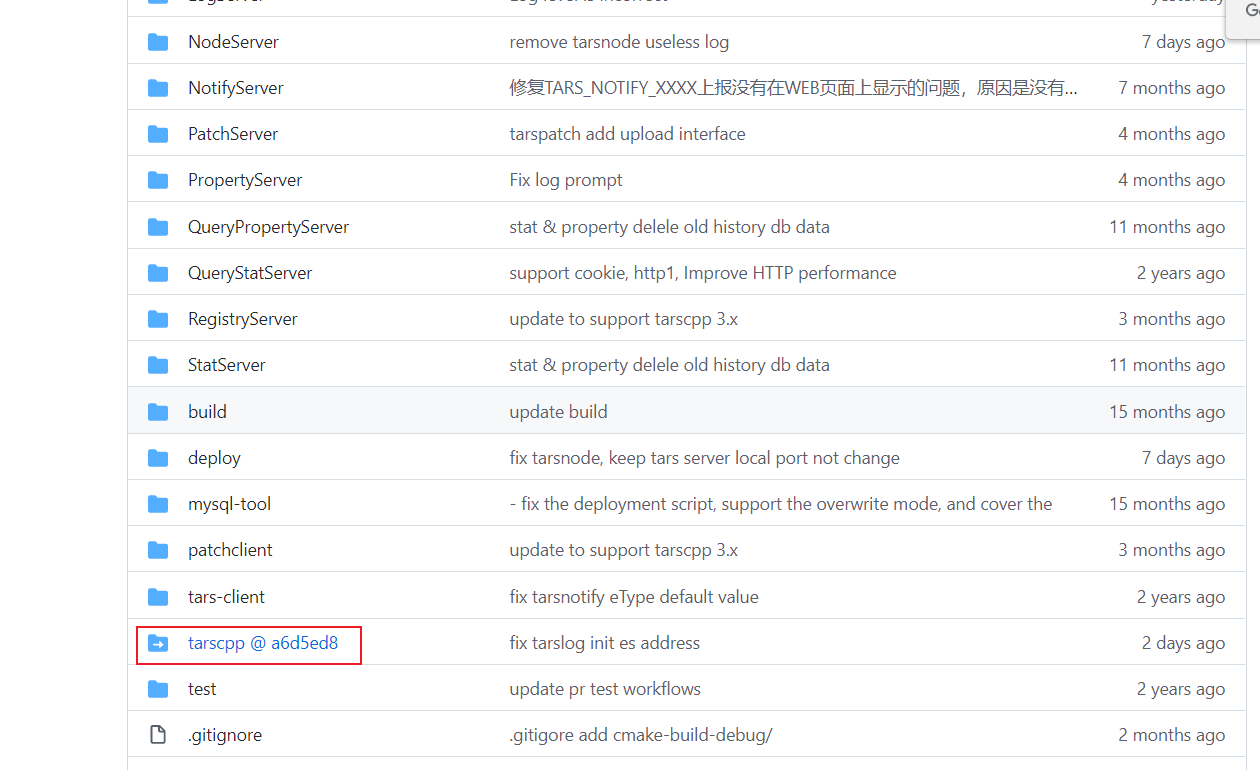
Task: Open commit 'tarspatch add upload interface'
Action: coord(627,134)
